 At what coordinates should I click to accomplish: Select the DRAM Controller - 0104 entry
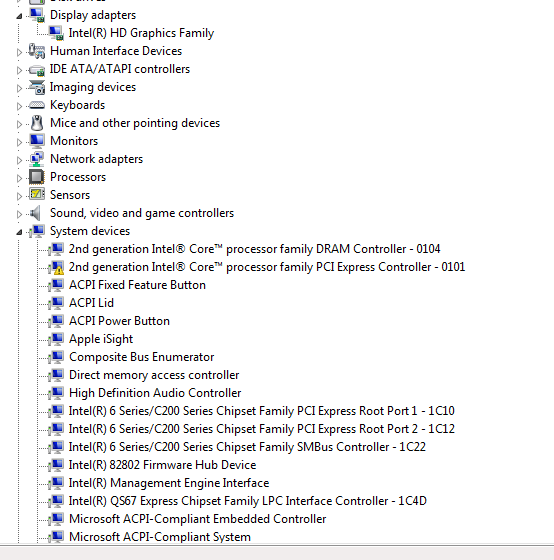[254, 249]
